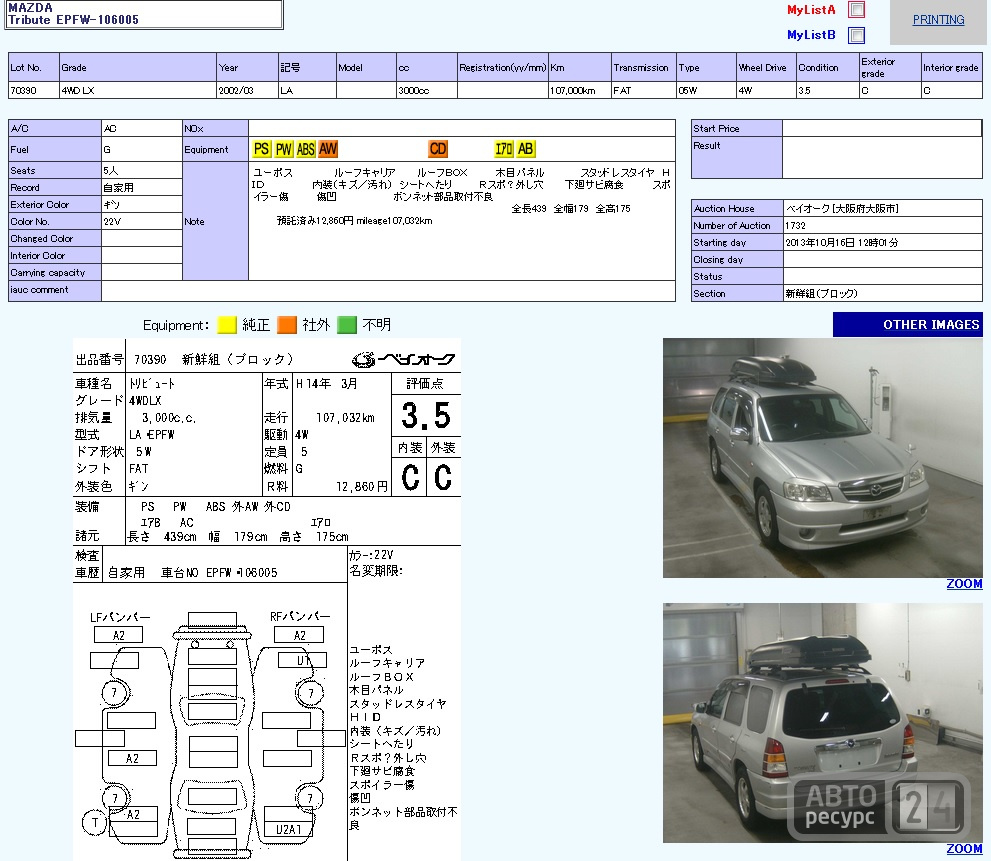Click the Seats value 5人
This screenshot has width=991, height=861.
[x=111, y=171]
